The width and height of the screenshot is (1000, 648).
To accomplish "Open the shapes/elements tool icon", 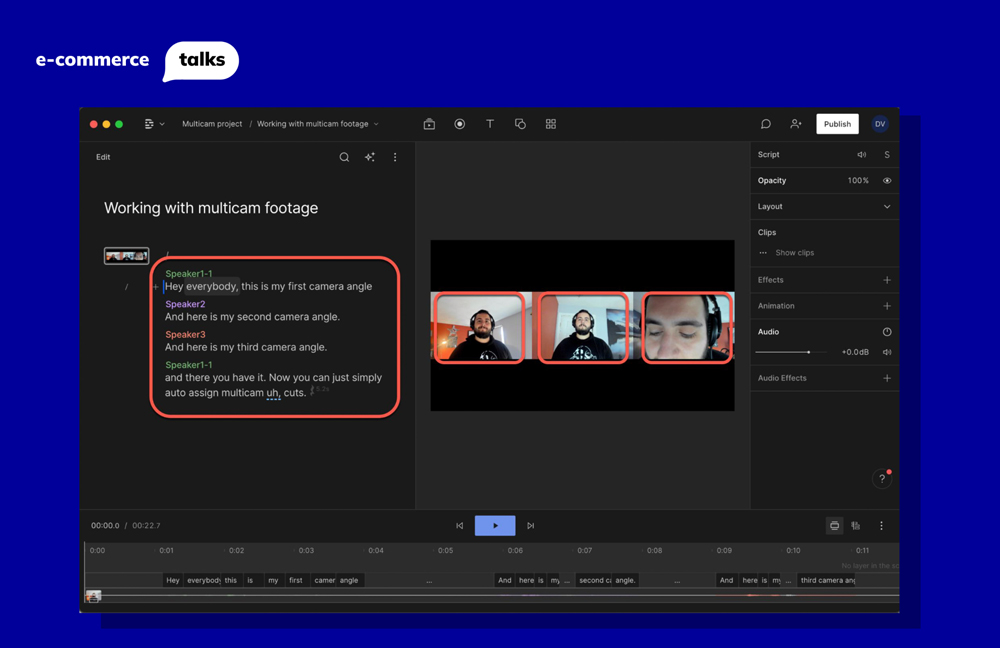I will pyautogui.click(x=521, y=123).
